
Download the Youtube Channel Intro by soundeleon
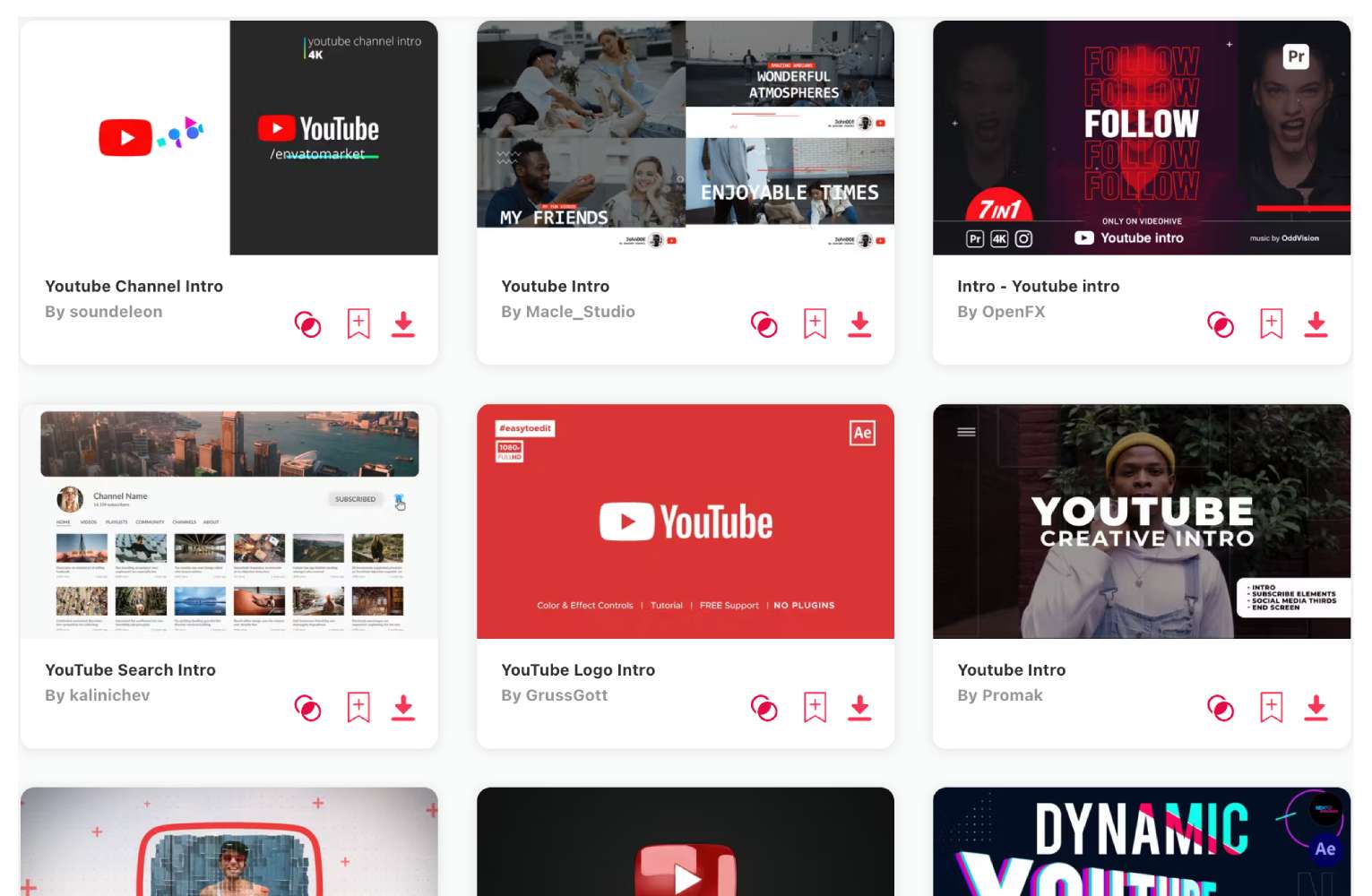403,323
